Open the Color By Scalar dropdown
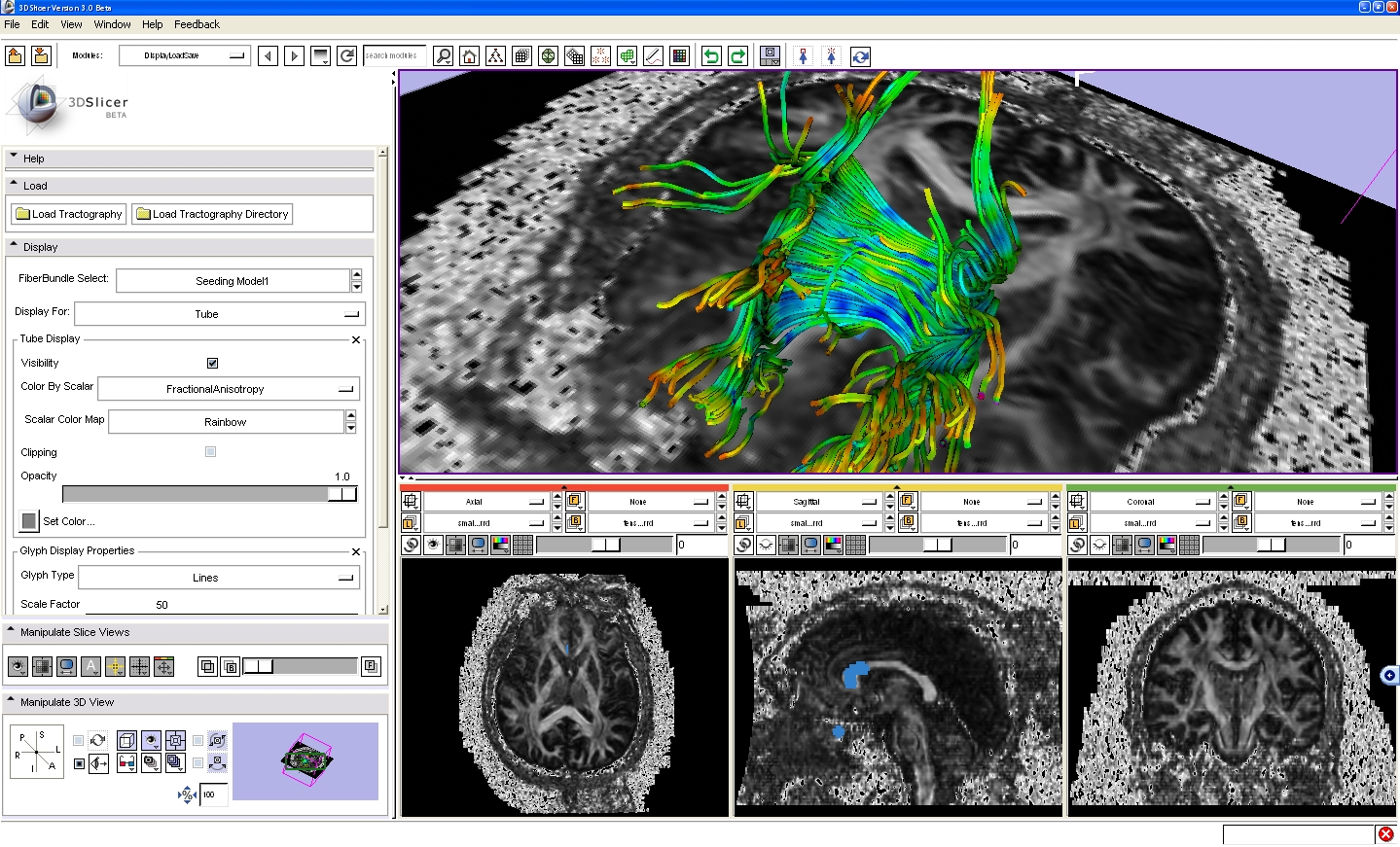1400x847 pixels. 229,389
